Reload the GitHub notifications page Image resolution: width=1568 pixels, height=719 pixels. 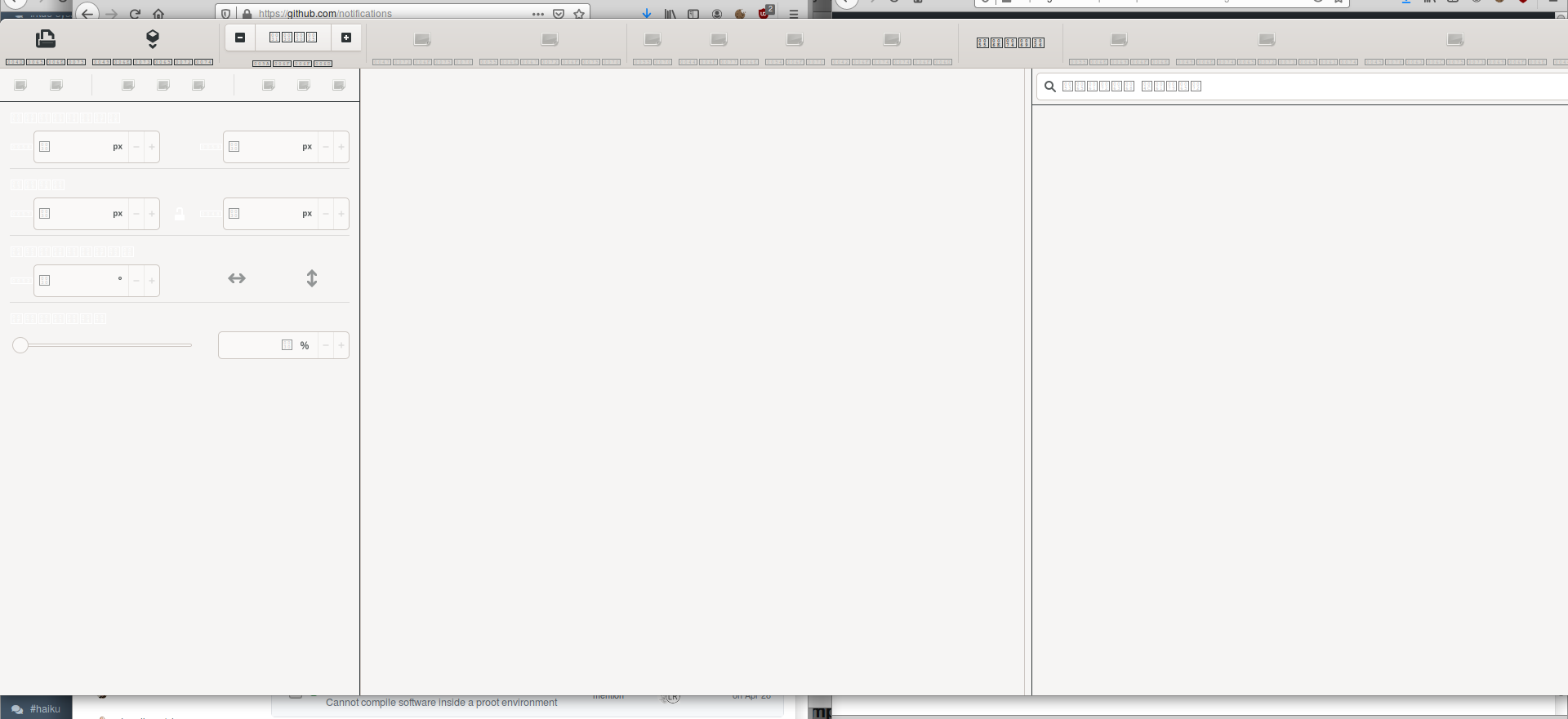[136, 14]
